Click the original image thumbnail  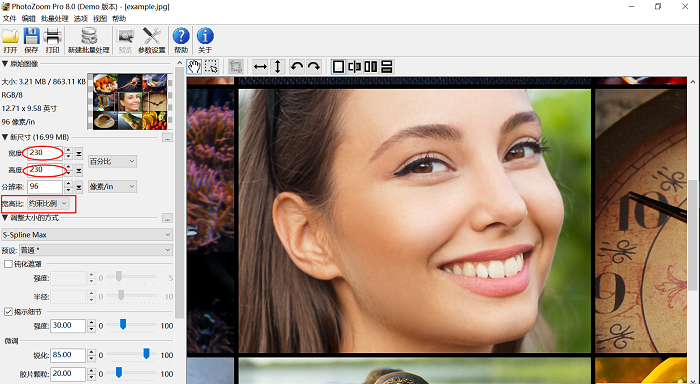pyautogui.click(x=130, y=102)
